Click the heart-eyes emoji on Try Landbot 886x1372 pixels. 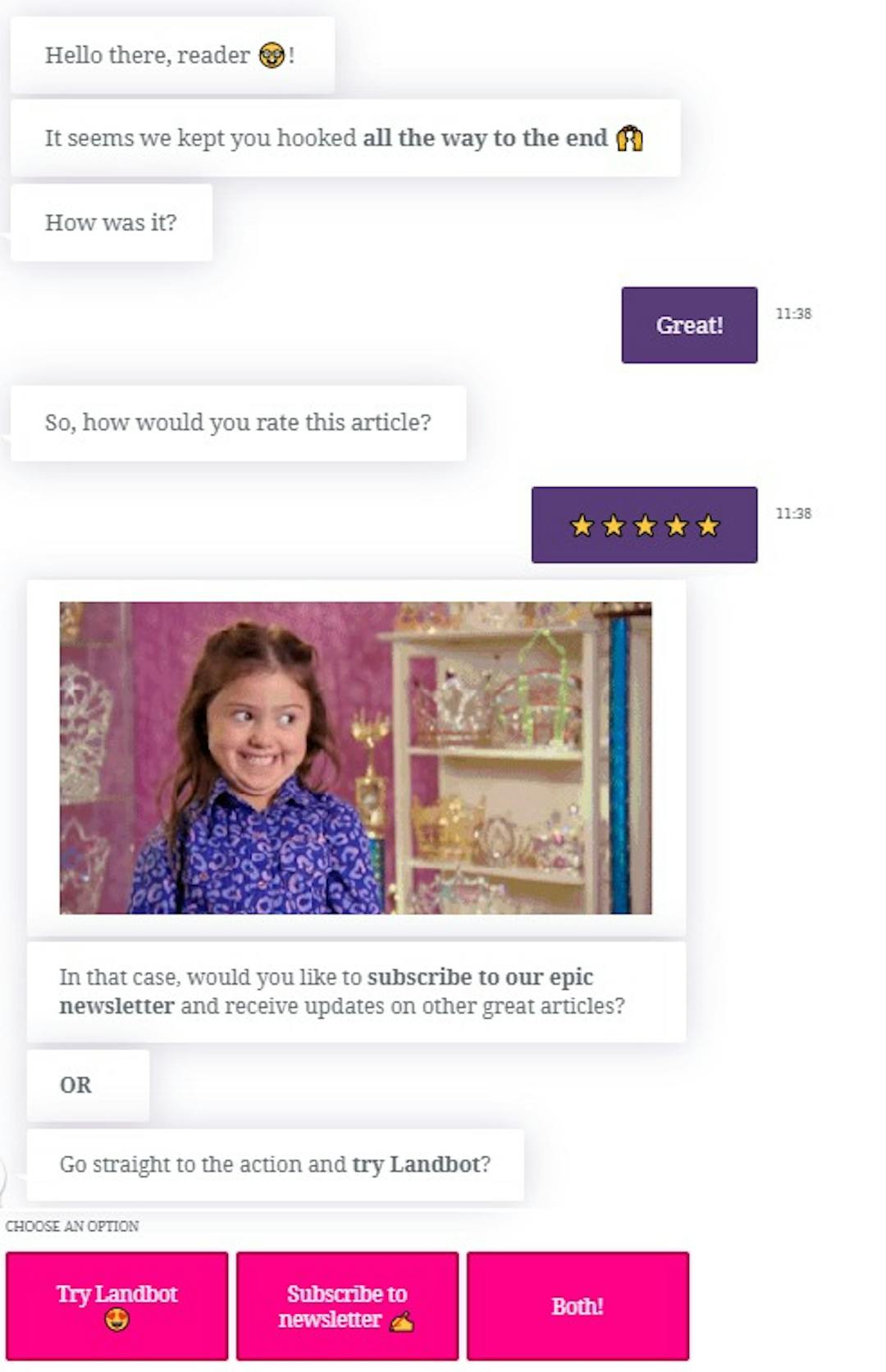point(116,1320)
